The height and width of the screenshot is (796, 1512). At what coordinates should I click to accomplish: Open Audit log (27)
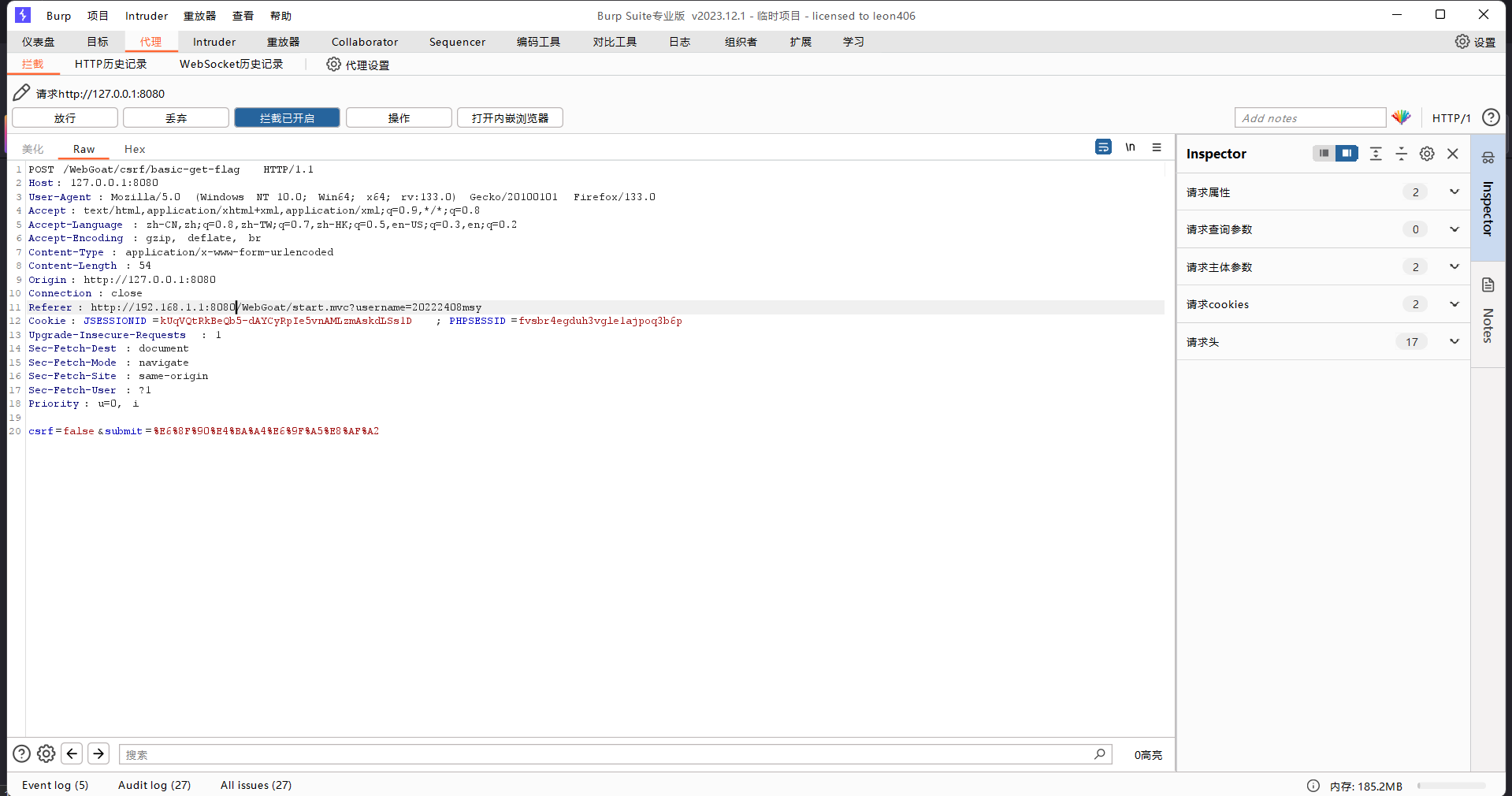154,785
